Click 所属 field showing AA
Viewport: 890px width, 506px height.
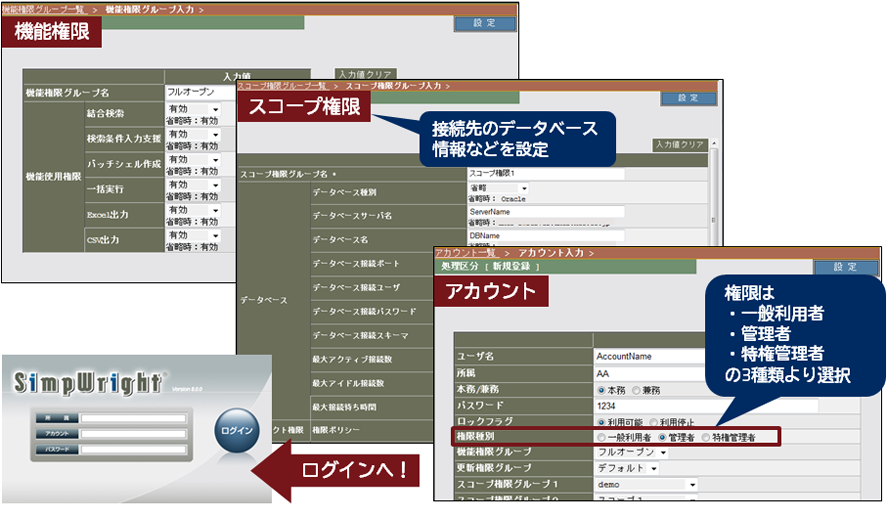click(650, 374)
